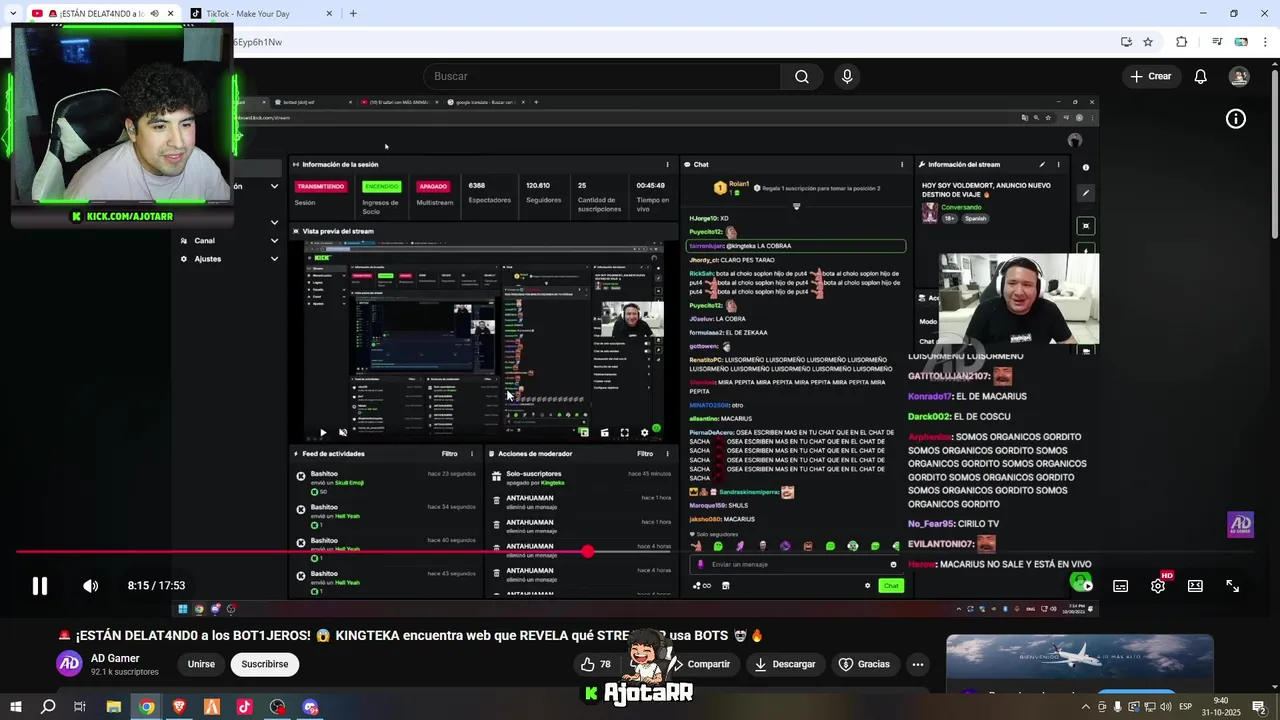Open the Chrome profile icon
The width and height of the screenshot is (1280, 720).
[x=1241, y=42]
